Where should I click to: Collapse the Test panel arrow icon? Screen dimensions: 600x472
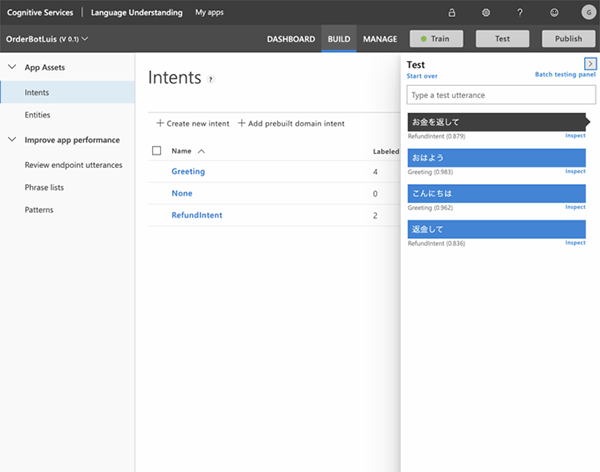[x=590, y=64]
